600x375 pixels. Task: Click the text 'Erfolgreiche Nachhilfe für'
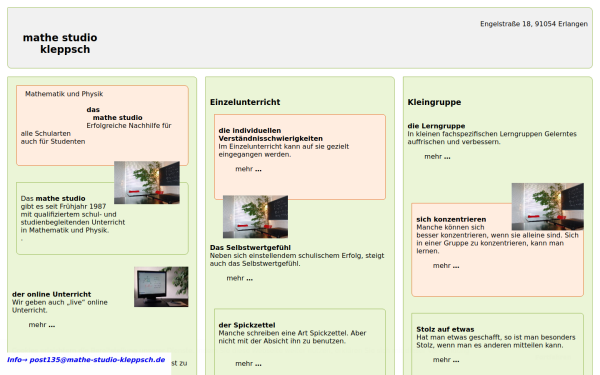tap(129, 126)
